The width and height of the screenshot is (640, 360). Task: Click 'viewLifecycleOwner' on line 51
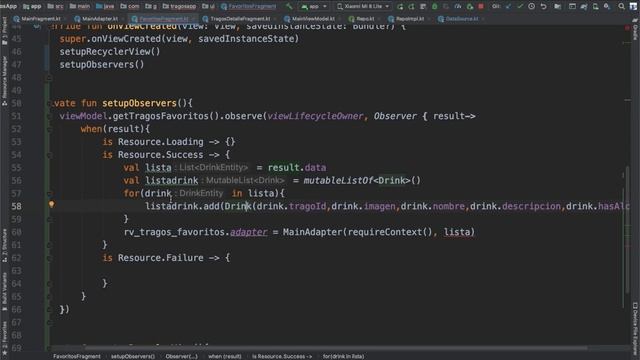[x=315, y=116]
